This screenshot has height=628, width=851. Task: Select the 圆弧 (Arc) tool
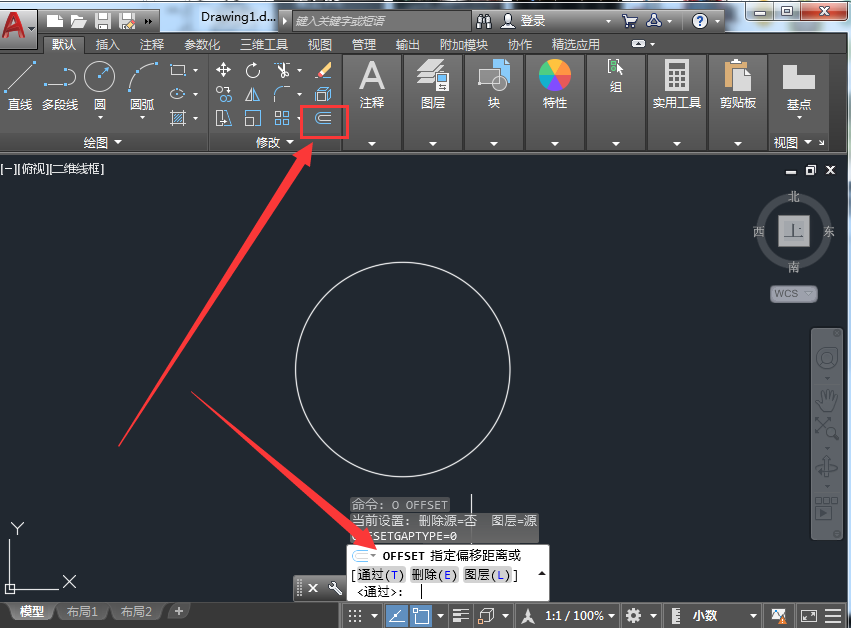point(142,87)
